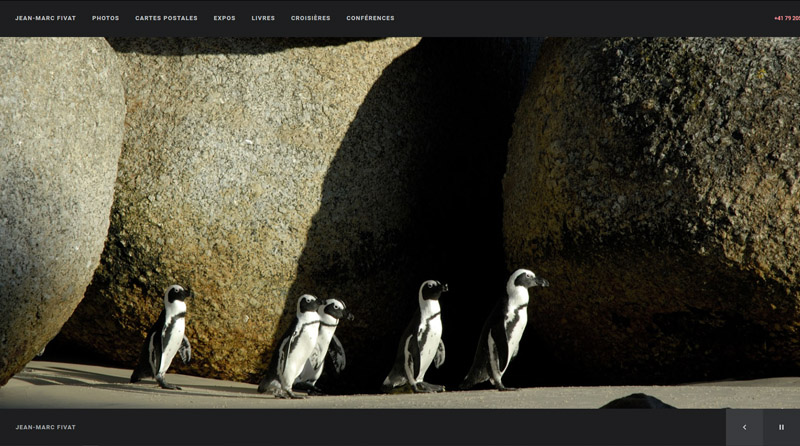Open the Croisières page
Image resolution: width=800 pixels, height=446 pixels.
point(311,18)
